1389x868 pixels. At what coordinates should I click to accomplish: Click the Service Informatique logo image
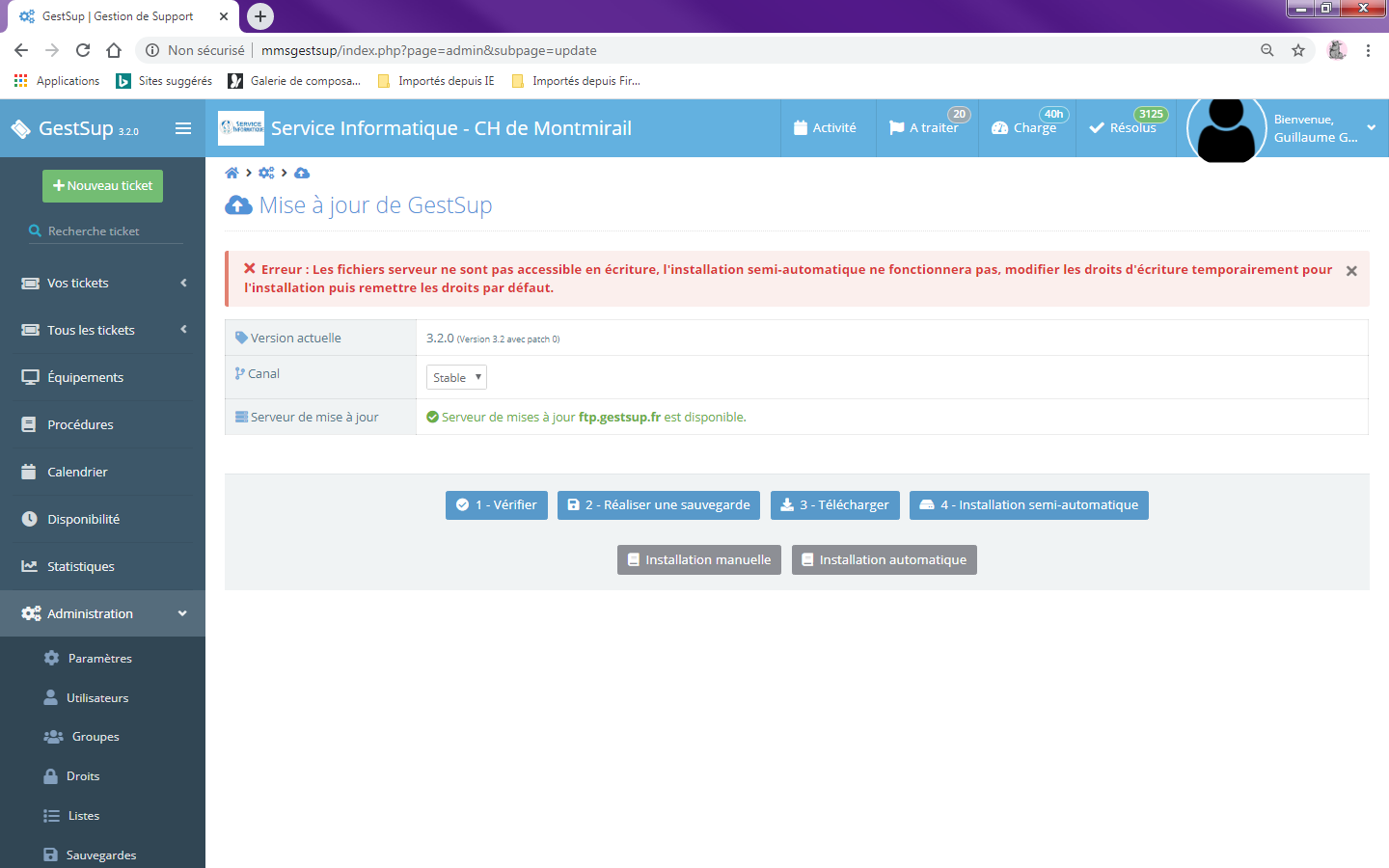(x=241, y=128)
